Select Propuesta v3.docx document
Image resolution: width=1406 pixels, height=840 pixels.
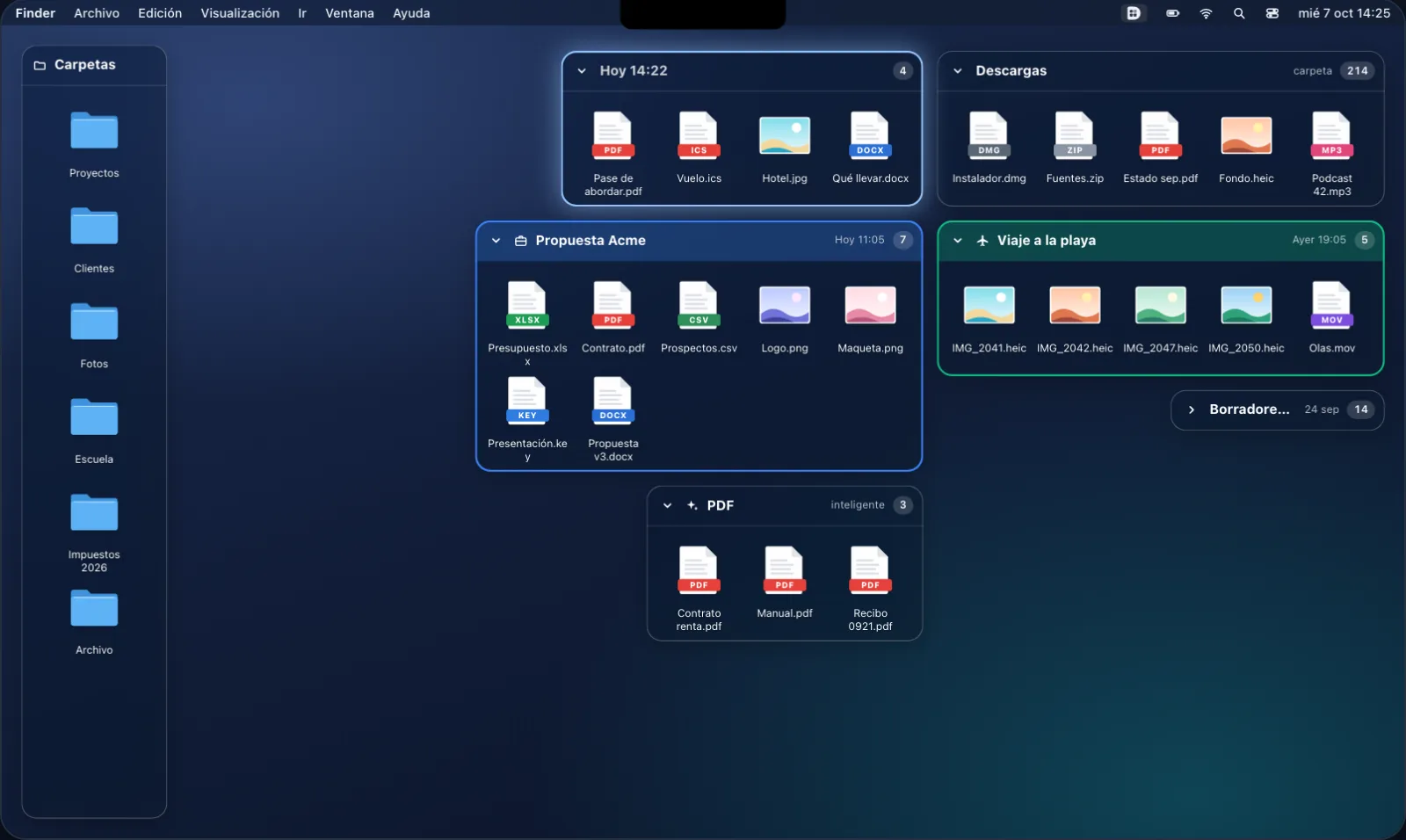613,419
